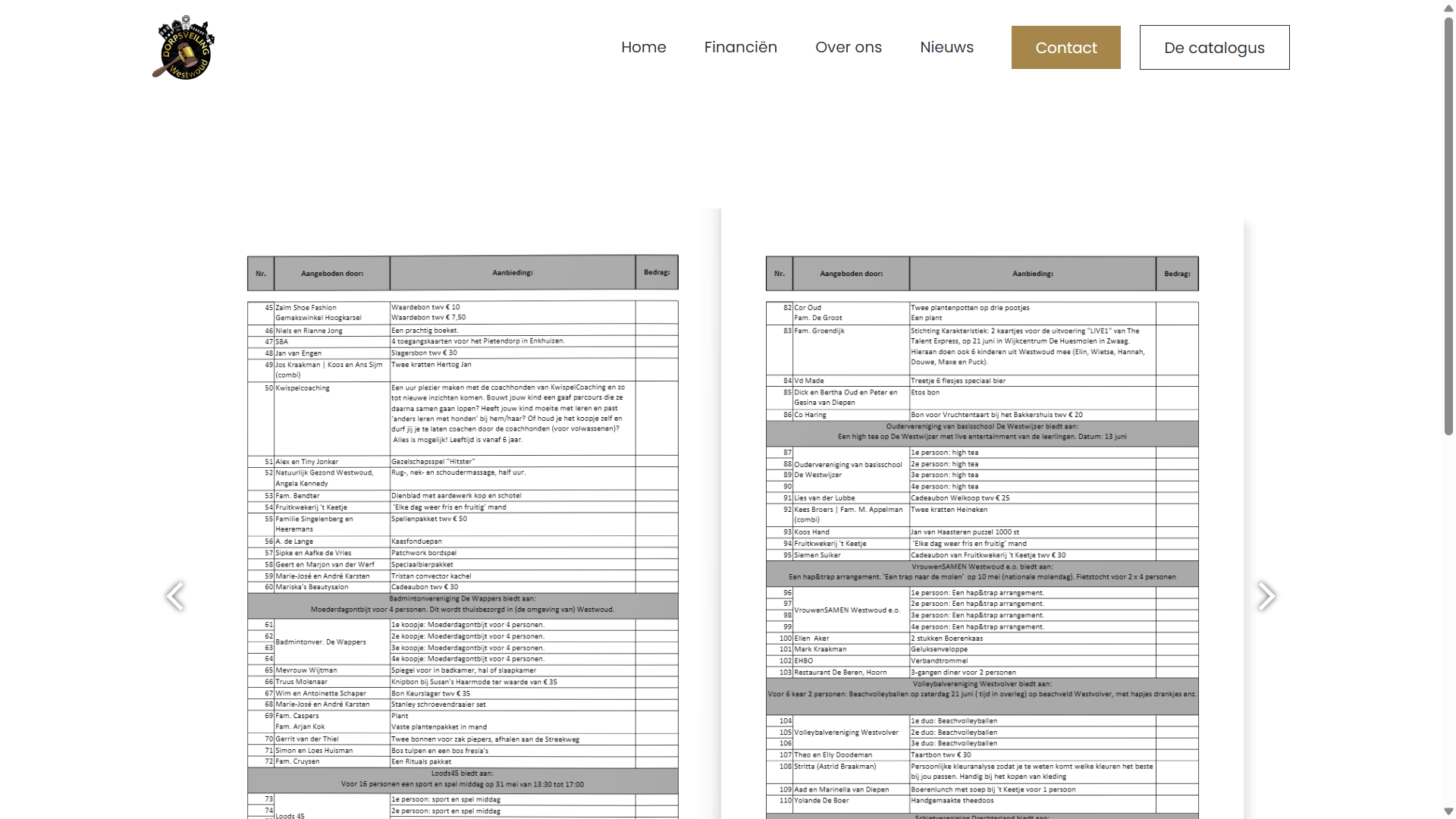This screenshot has width=1456, height=819.
Task: Click the right page Bedrag column header
Action: tap(1176, 274)
